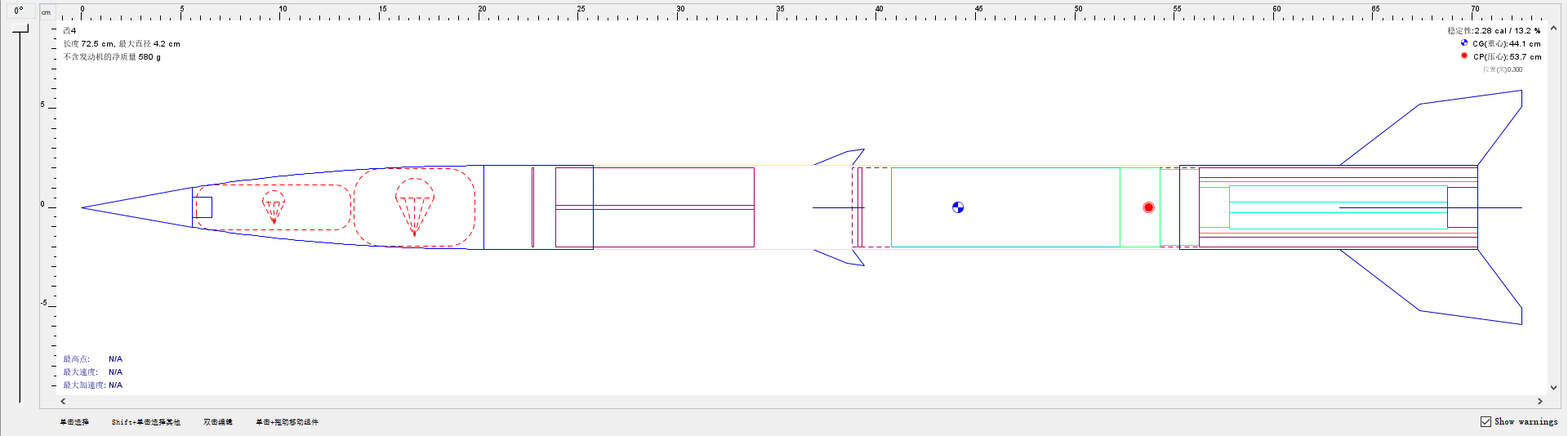Click the red CP marker on rocket body
This screenshot has width=1568, height=436.
[x=1148, y=207]
